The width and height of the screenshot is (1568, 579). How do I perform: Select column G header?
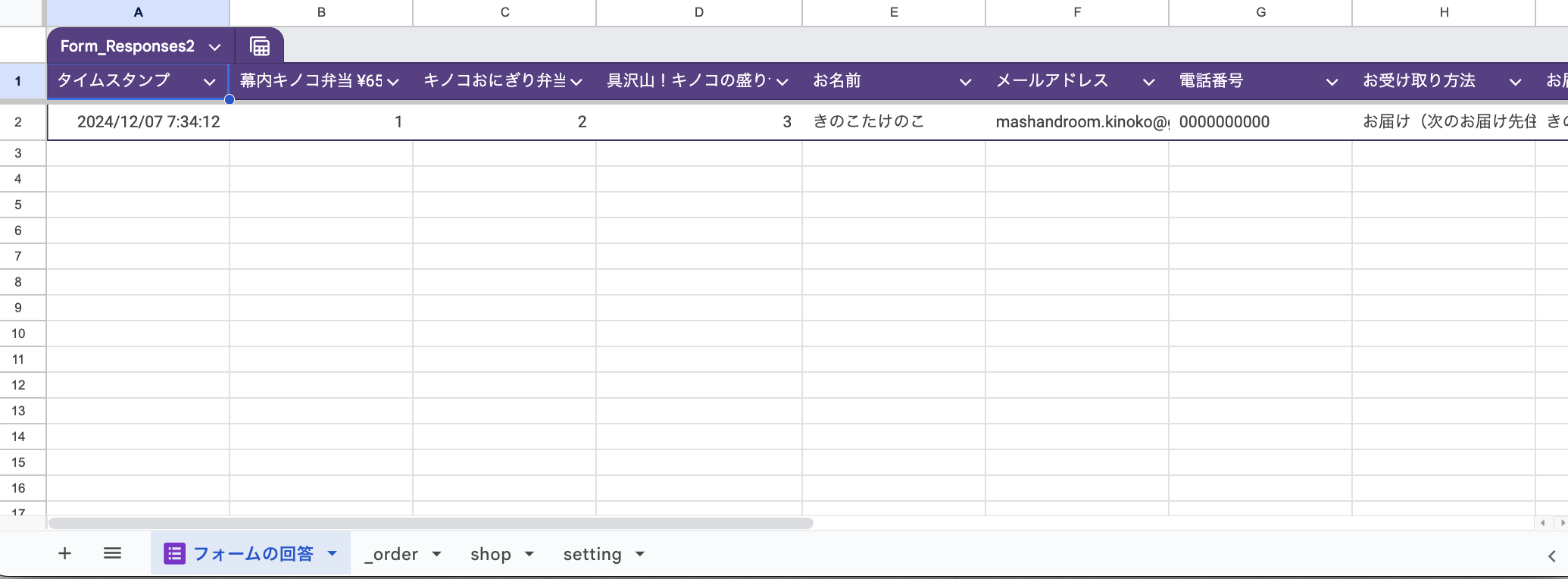tap(1260, 12)
